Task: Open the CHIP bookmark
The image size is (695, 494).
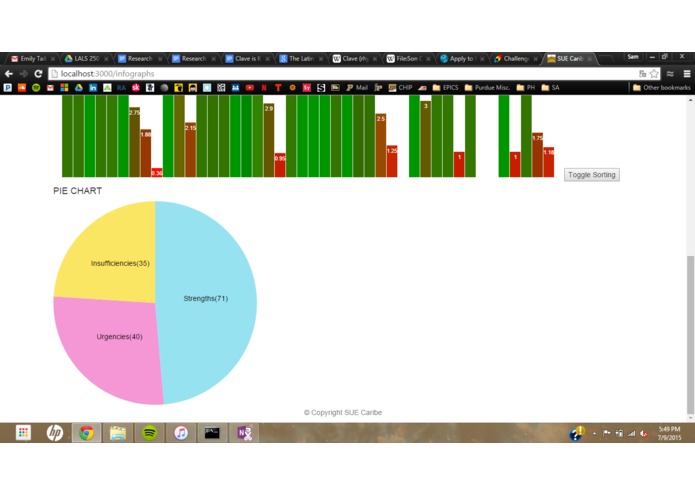Action: [x=400, y=88]
